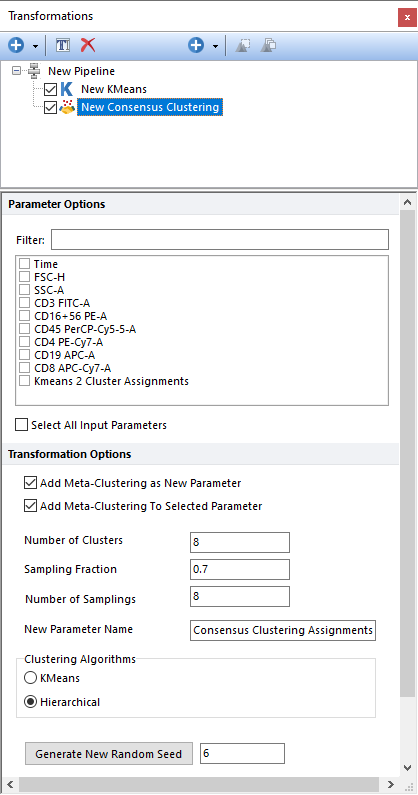Image resolution: width=418 pixels, height=795 pixels.
Task: Open dropdown arrow beside second add icon
Action: (x=215, y=46)
